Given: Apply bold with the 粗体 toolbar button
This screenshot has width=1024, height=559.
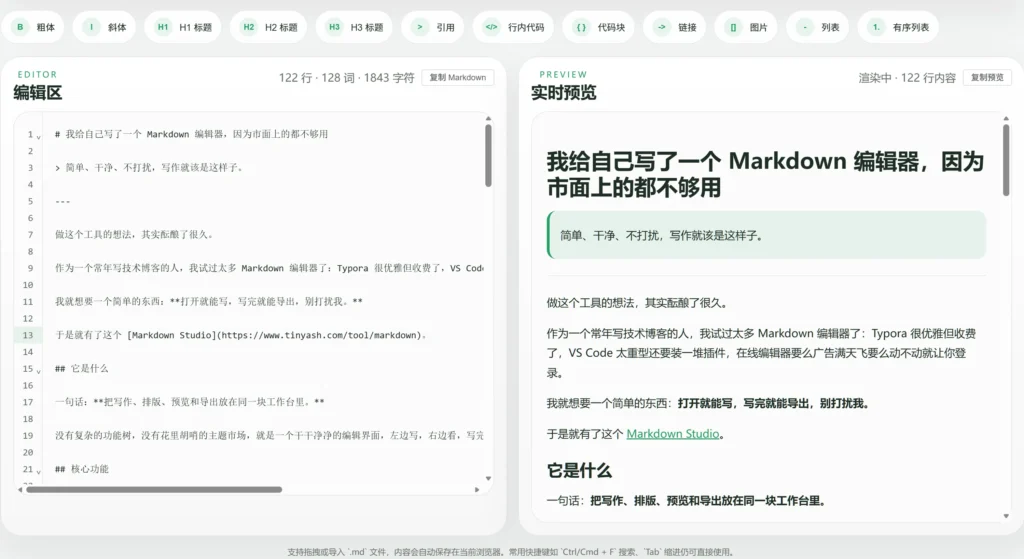Looking at the screenshot, I should pos(35,27).
